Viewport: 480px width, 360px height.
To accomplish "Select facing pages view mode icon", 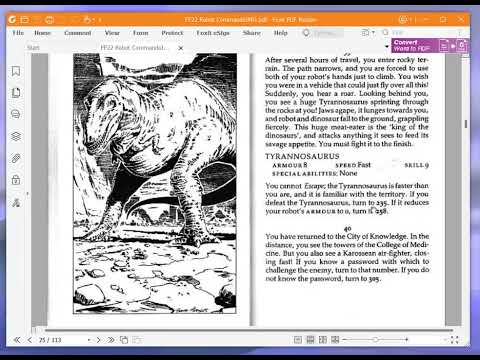I will point(323,340).
